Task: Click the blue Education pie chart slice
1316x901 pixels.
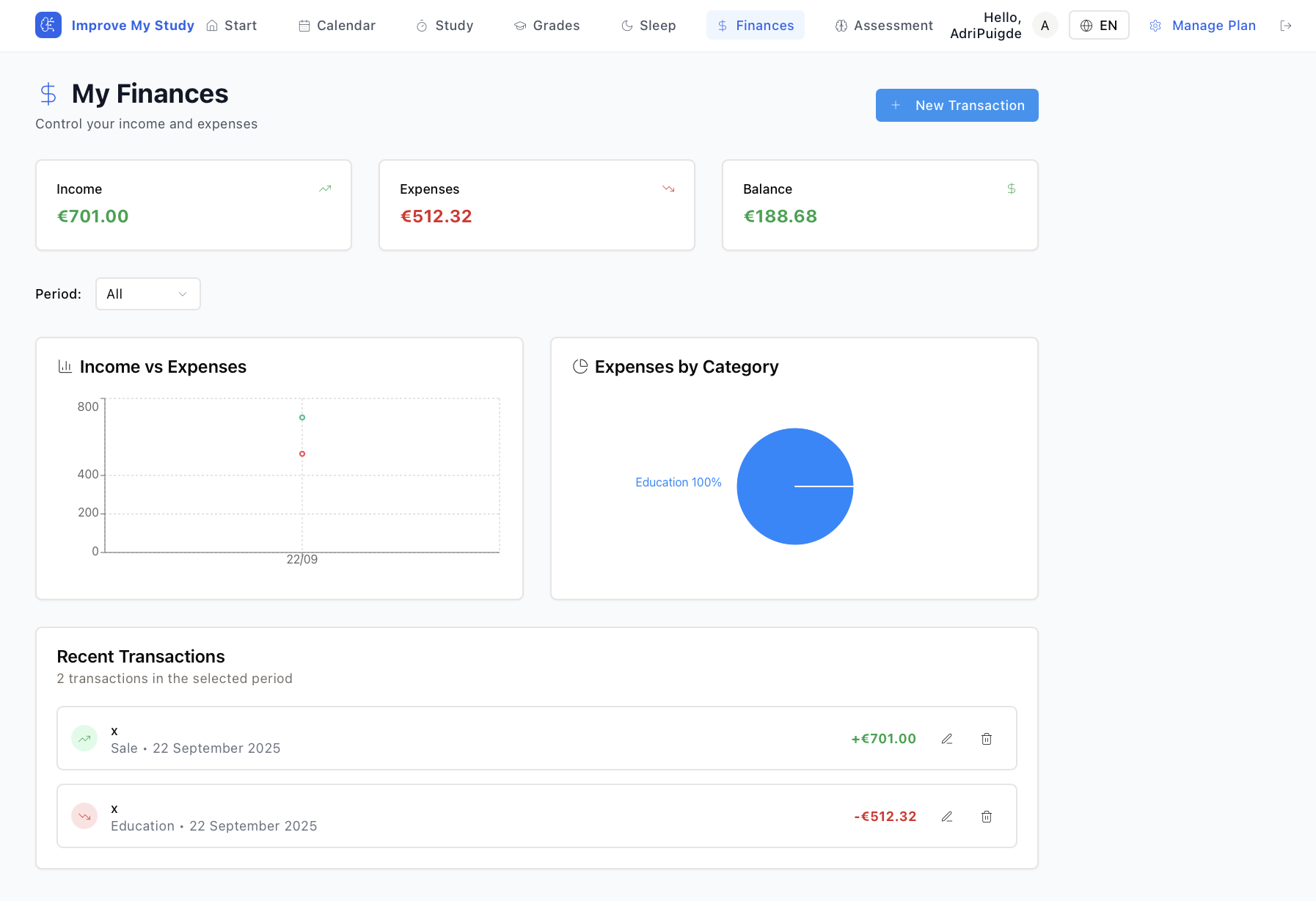Action: (795, 486)
